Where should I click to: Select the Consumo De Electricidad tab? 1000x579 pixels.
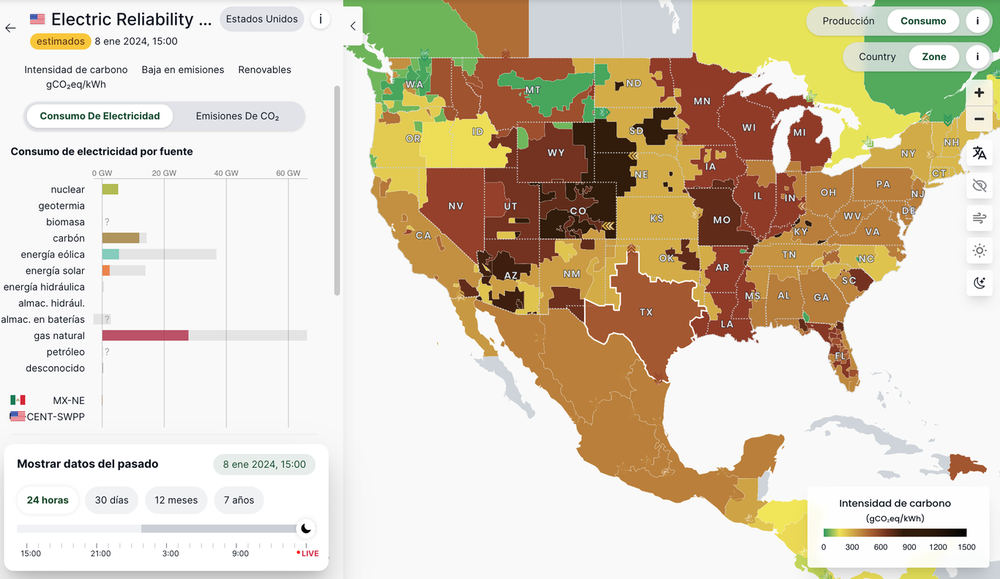(x=100, y=116)
